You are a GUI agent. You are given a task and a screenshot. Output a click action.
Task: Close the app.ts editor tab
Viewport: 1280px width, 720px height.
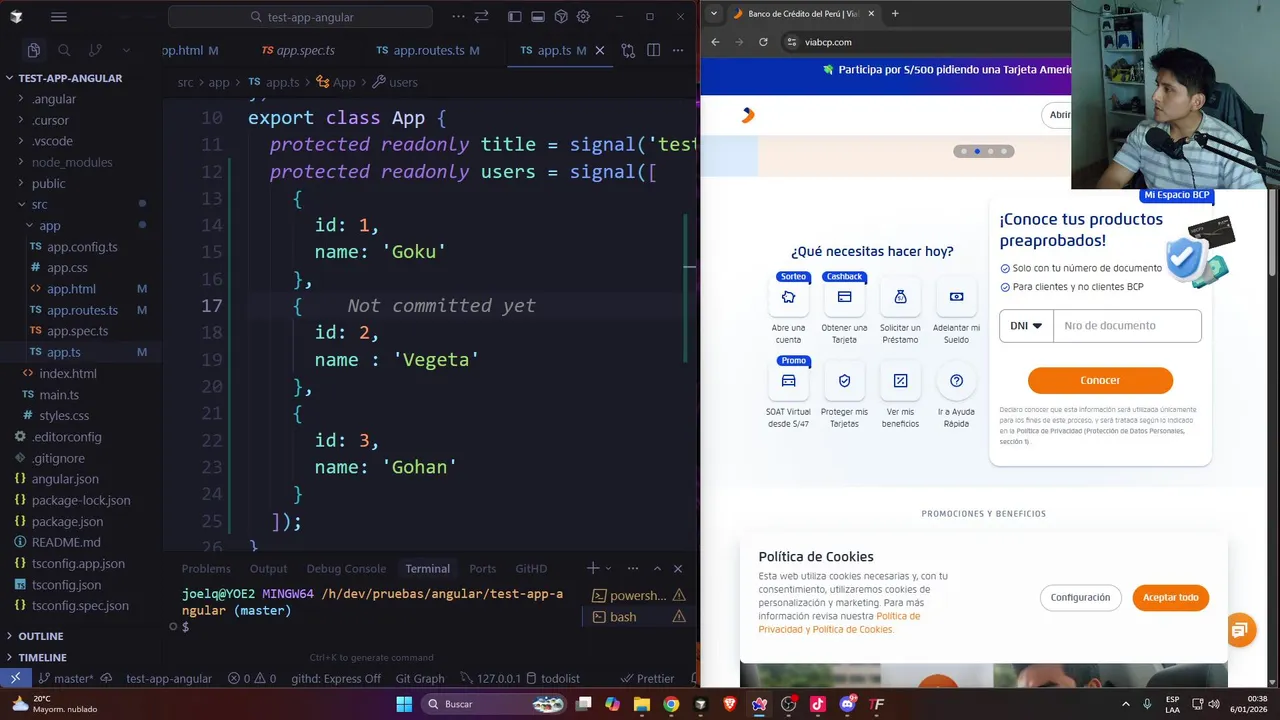(600, 50)
